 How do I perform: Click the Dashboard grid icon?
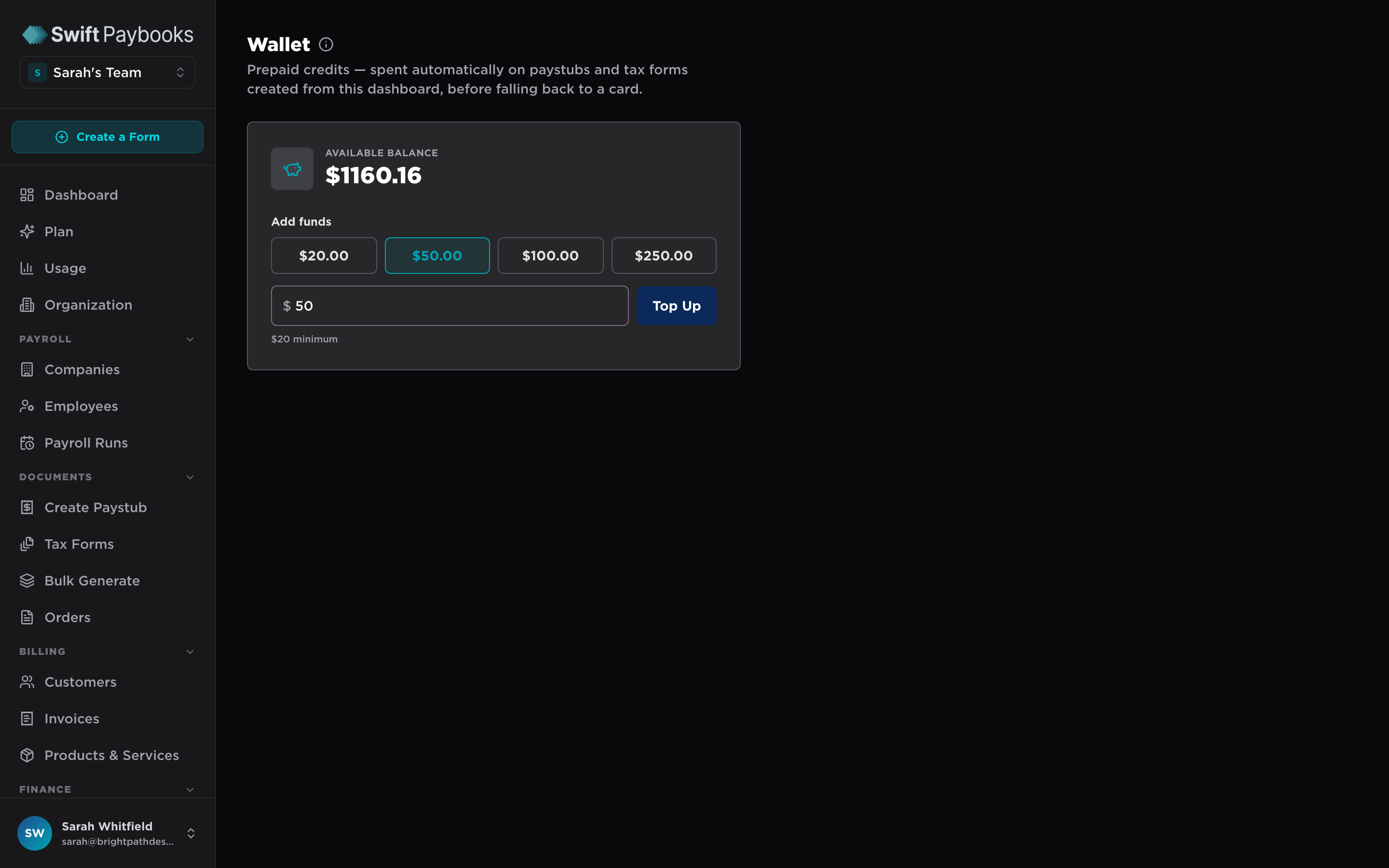coord(27,195)
